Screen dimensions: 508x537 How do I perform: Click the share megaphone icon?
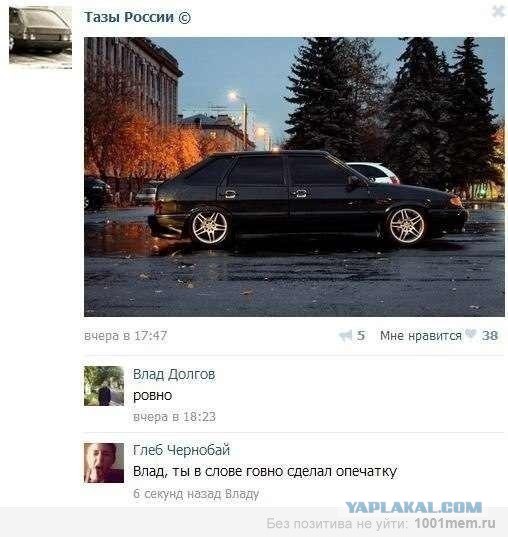345,336
